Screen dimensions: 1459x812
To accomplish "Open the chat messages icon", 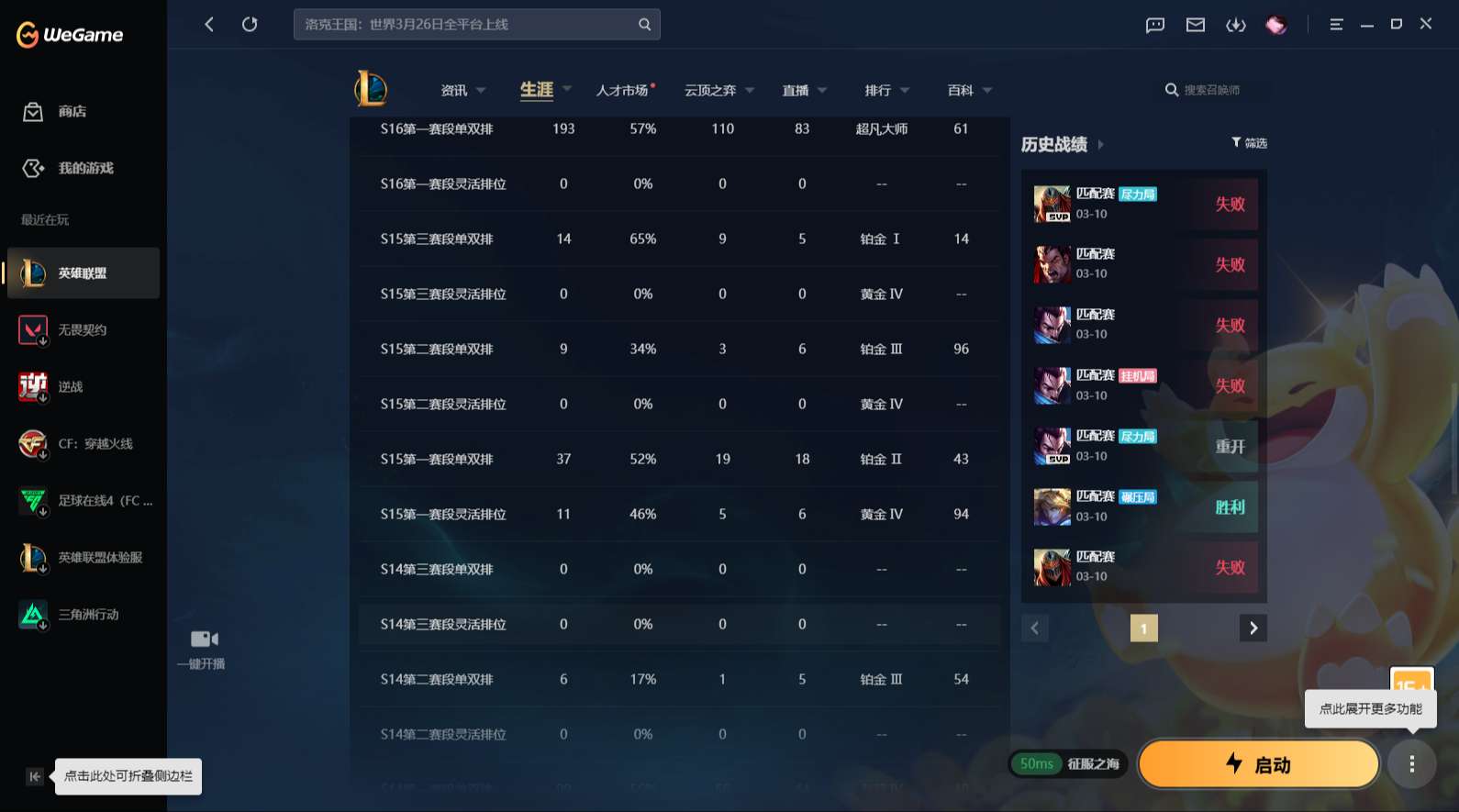I will (x=1155, y=25).
